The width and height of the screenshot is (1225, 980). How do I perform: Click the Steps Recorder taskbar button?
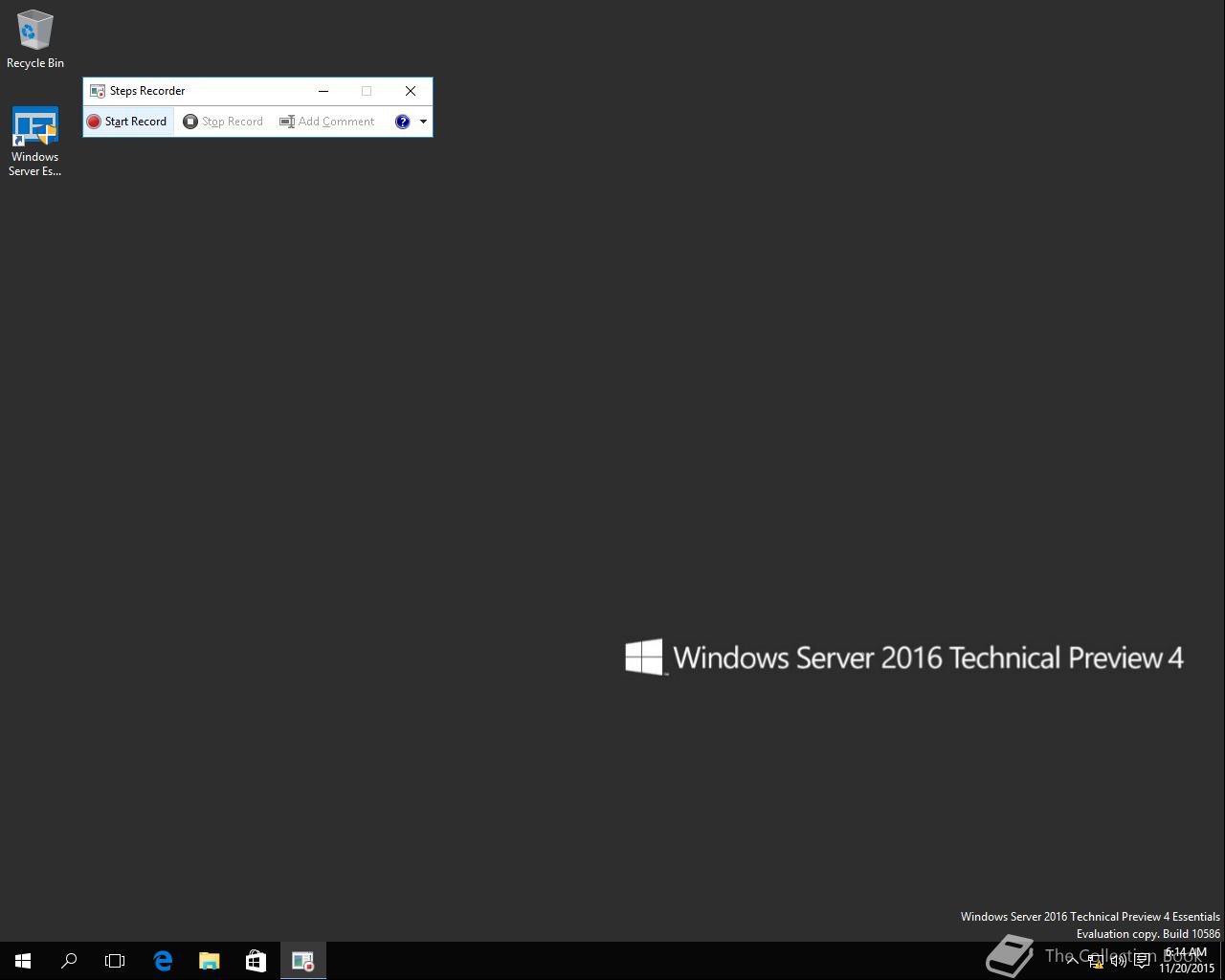302,961
